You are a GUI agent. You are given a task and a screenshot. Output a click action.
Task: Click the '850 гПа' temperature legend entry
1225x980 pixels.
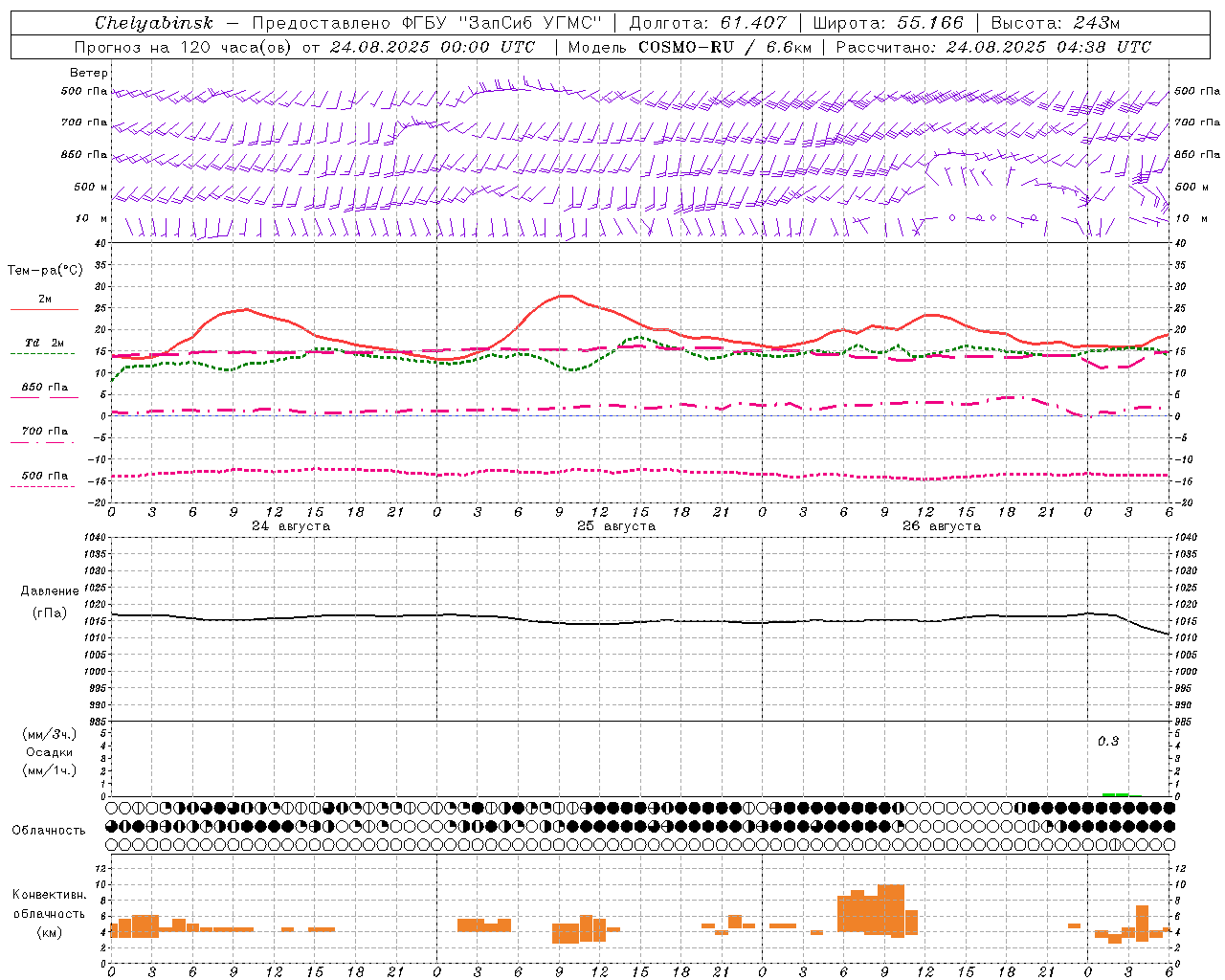(x=44, y=388)
